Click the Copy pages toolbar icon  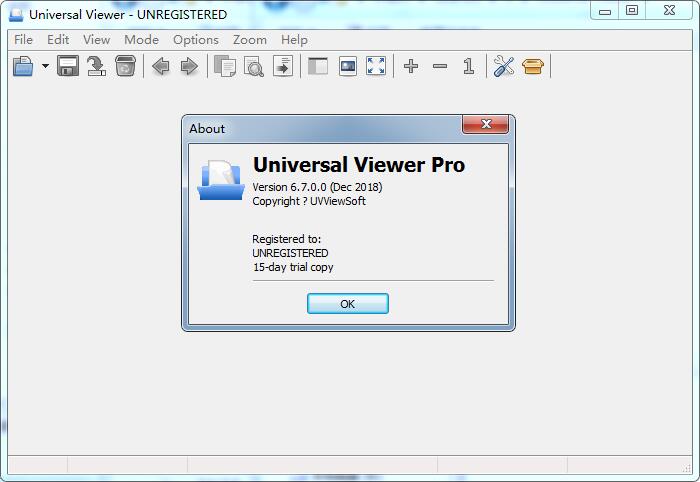point(225,66)
